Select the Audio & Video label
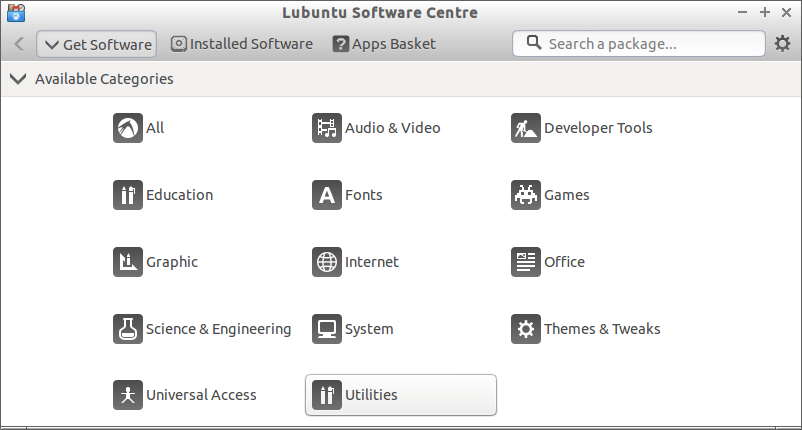The image size is (802, 430). click(x=392, y=128)
